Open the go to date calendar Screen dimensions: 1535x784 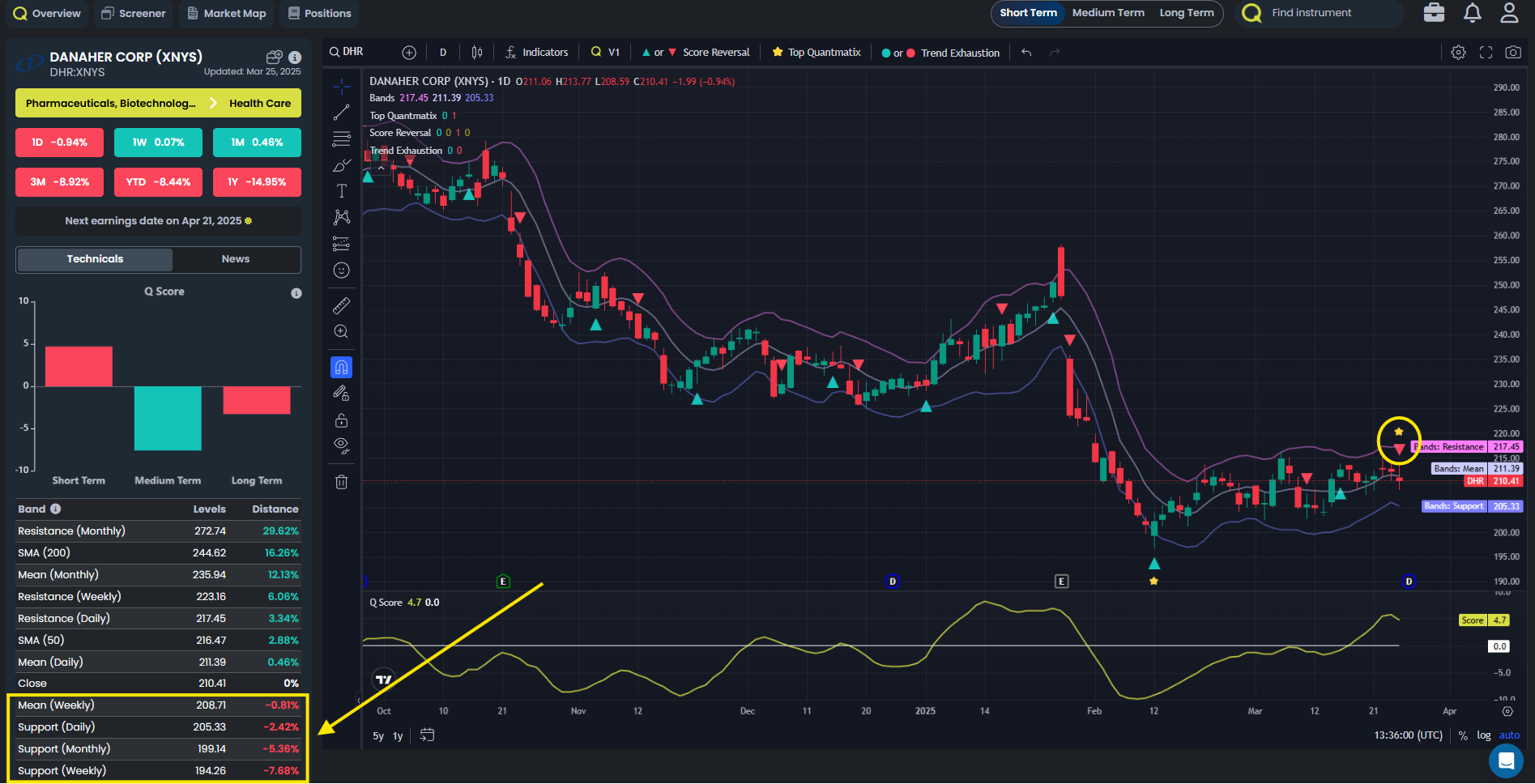click(427, 735)
